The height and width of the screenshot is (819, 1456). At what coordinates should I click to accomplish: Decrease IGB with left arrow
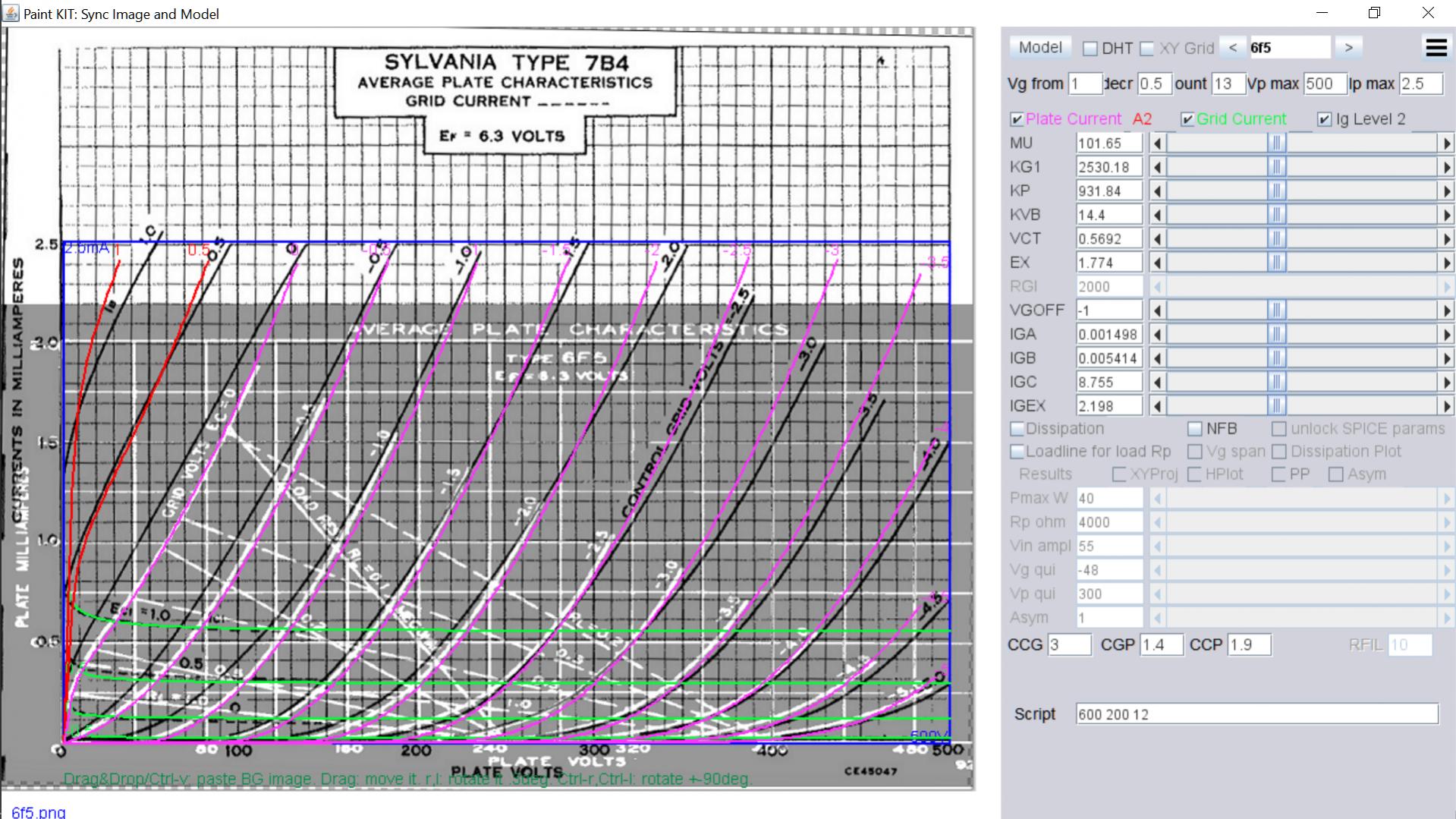point(1157,358)
